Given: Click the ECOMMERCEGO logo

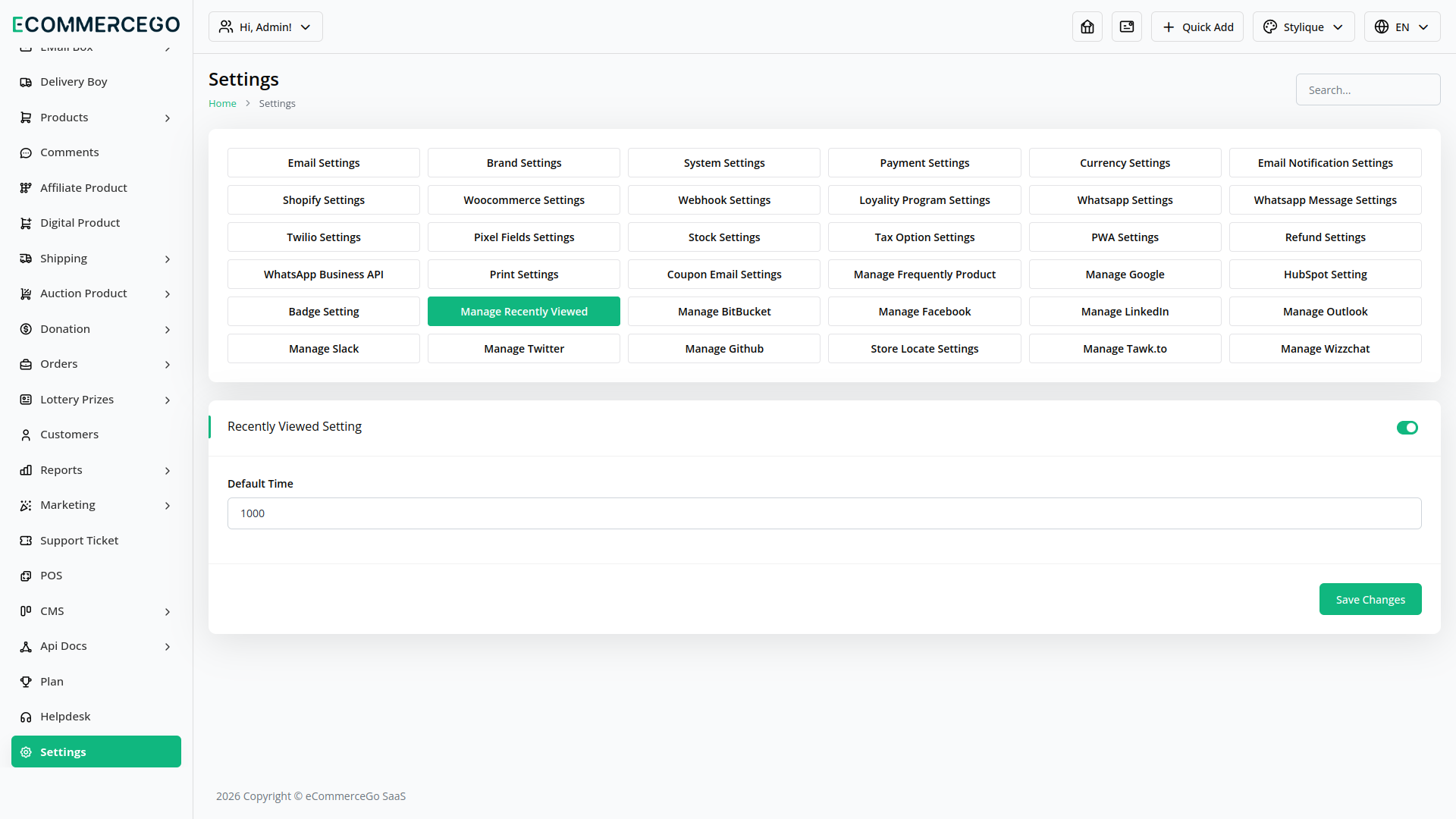Looking at the screenshot, I should click(96, 24).
